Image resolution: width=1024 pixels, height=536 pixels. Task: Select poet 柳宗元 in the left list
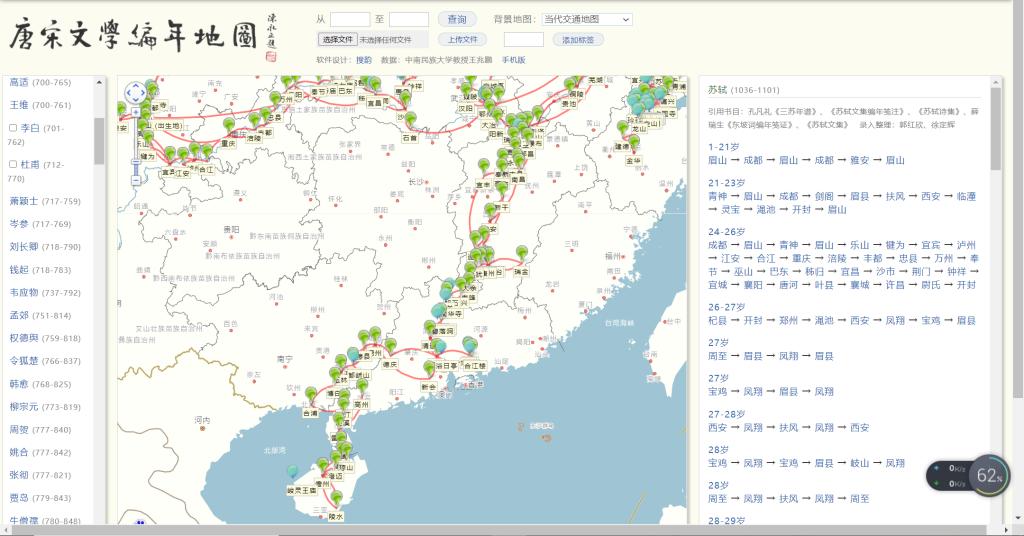pos(23,407)
